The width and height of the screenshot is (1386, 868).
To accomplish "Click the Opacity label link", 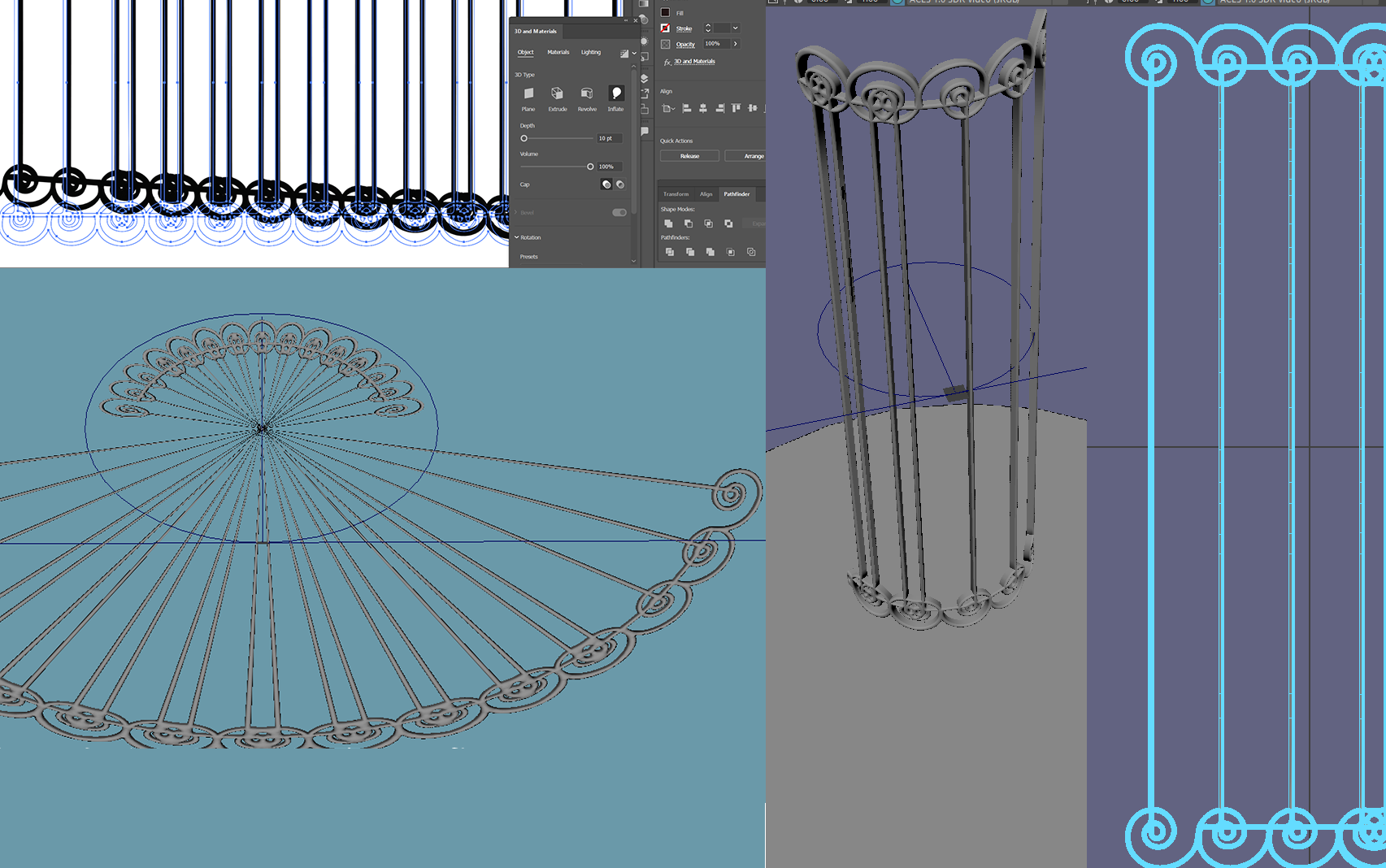I will pos(686,44).
